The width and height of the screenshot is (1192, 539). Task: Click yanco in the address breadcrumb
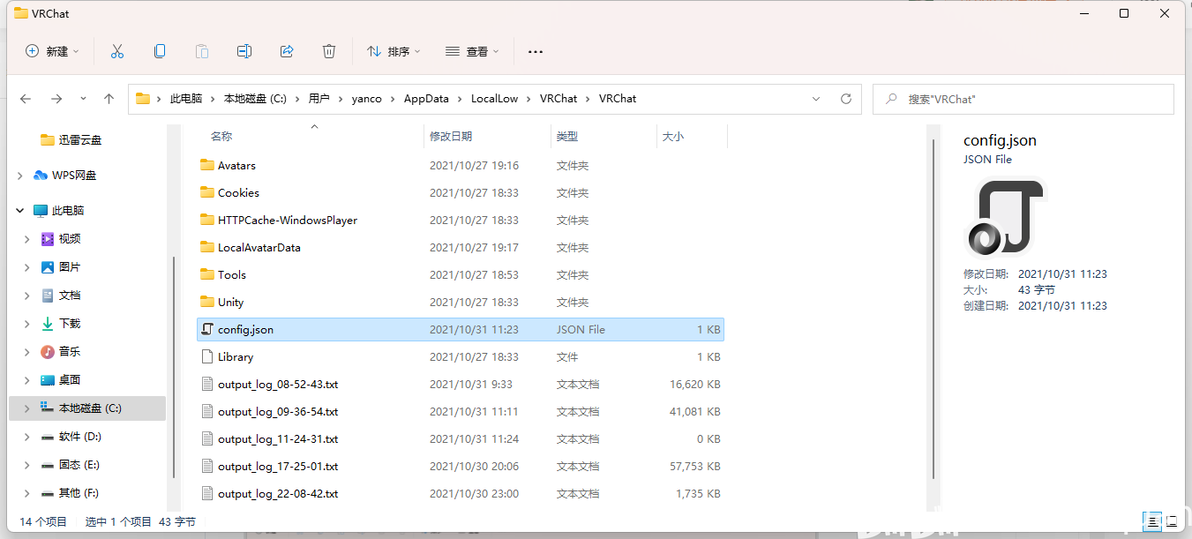click(x=366, y=99)
